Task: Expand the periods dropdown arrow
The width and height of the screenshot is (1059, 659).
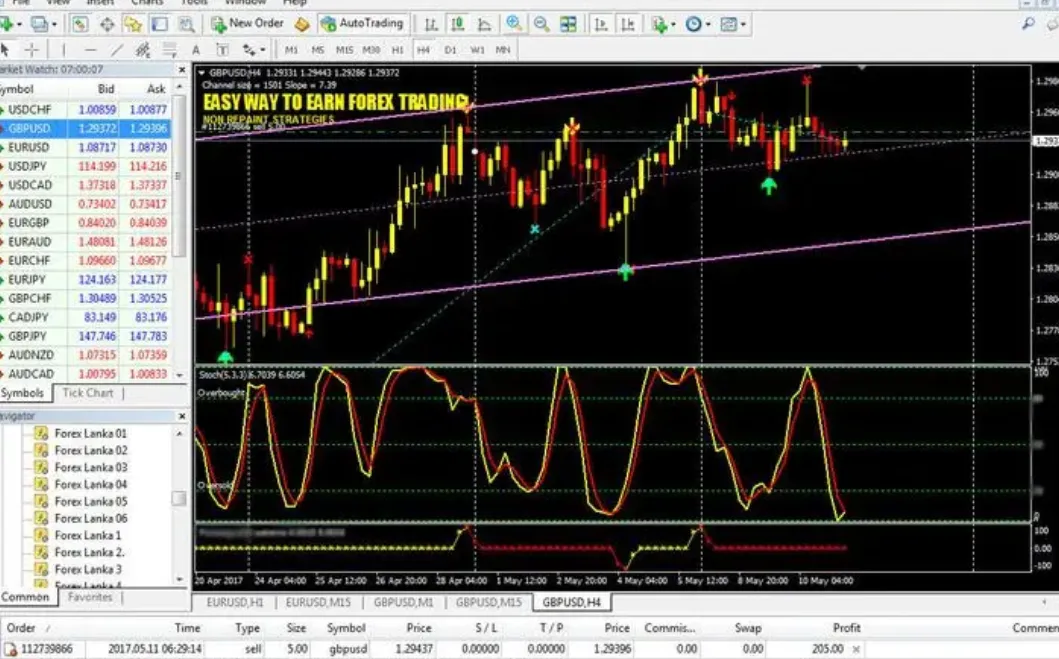Action: click(708, 25)
